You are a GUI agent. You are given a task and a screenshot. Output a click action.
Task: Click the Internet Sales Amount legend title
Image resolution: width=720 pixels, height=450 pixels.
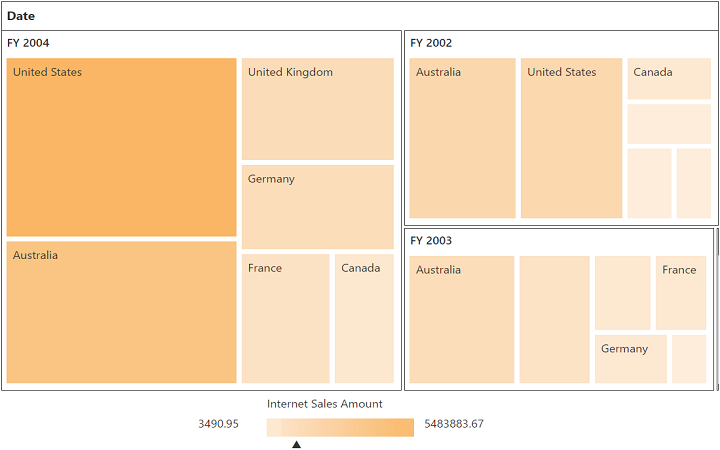tap(325, 404)
